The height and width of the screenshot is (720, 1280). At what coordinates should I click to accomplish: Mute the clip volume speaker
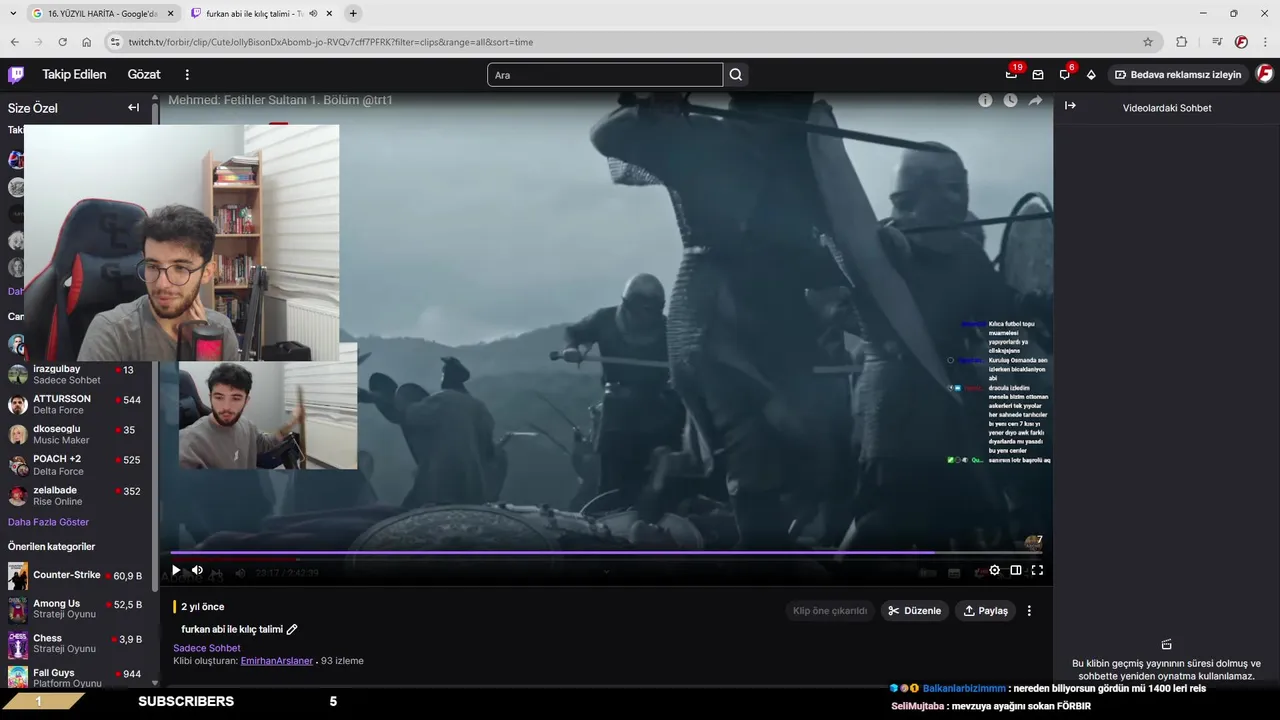coord(198,570)
